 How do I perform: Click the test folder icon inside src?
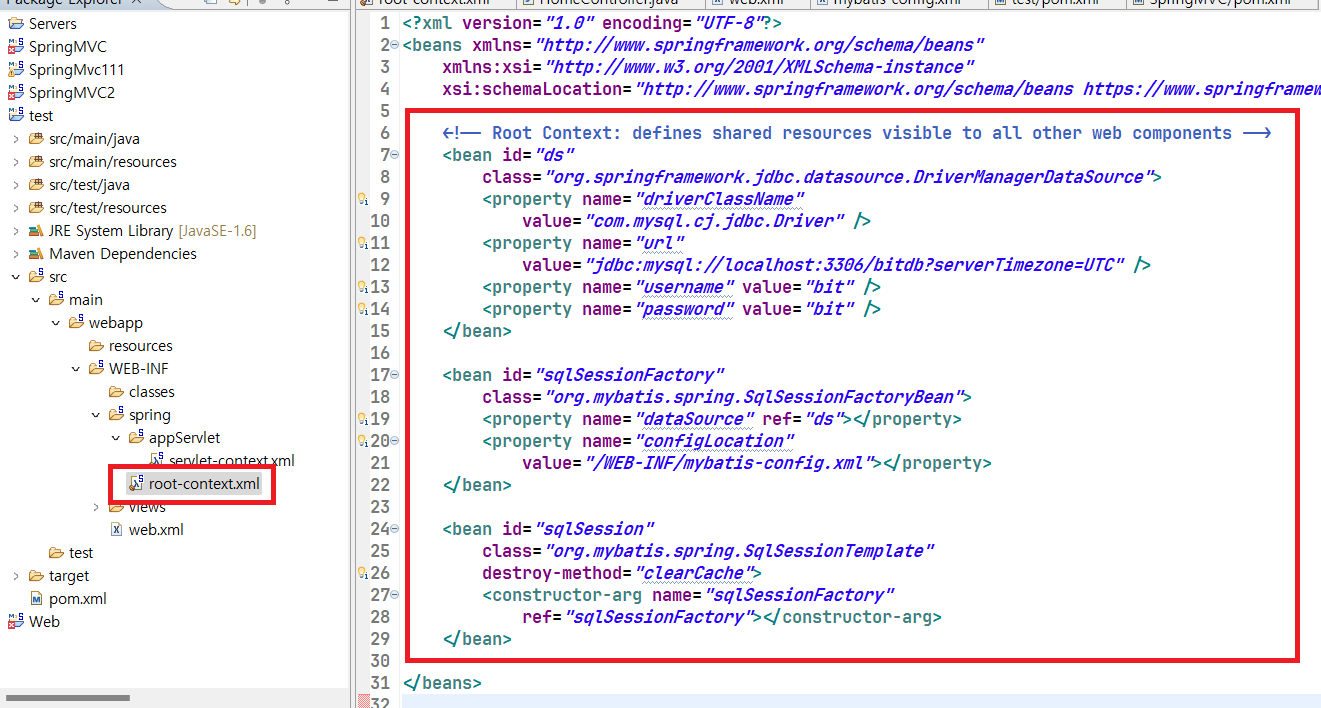[x=57, y=552]
